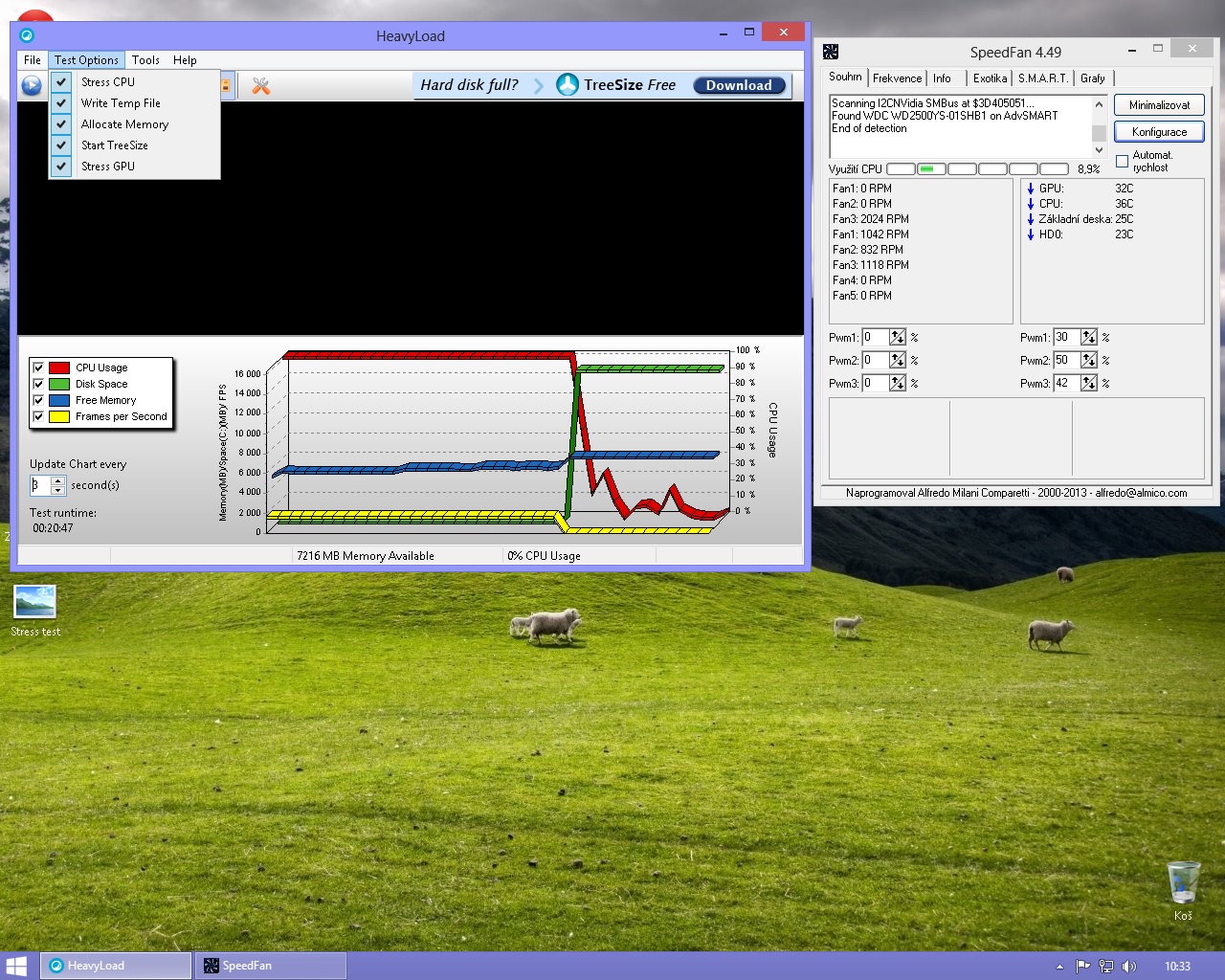Open options via wrench and screwdriver icon

[x=260, y=86]
